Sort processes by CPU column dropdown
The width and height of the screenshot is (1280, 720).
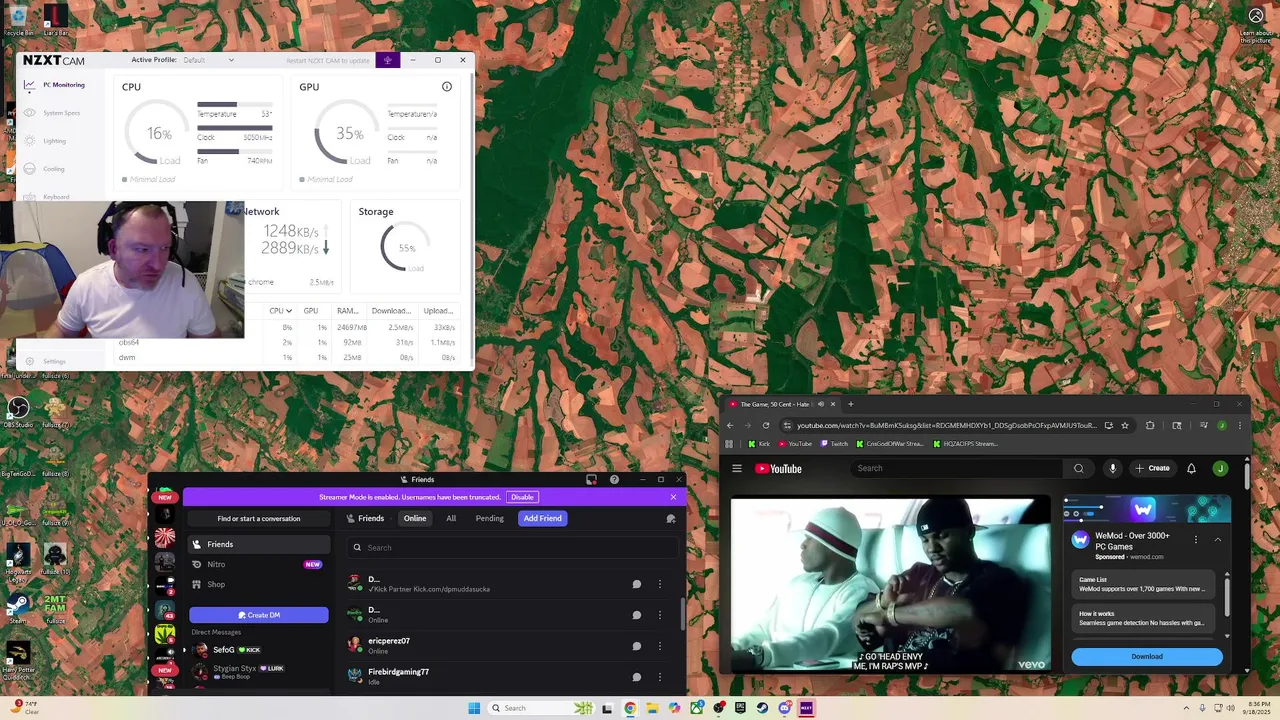point(281,311)
